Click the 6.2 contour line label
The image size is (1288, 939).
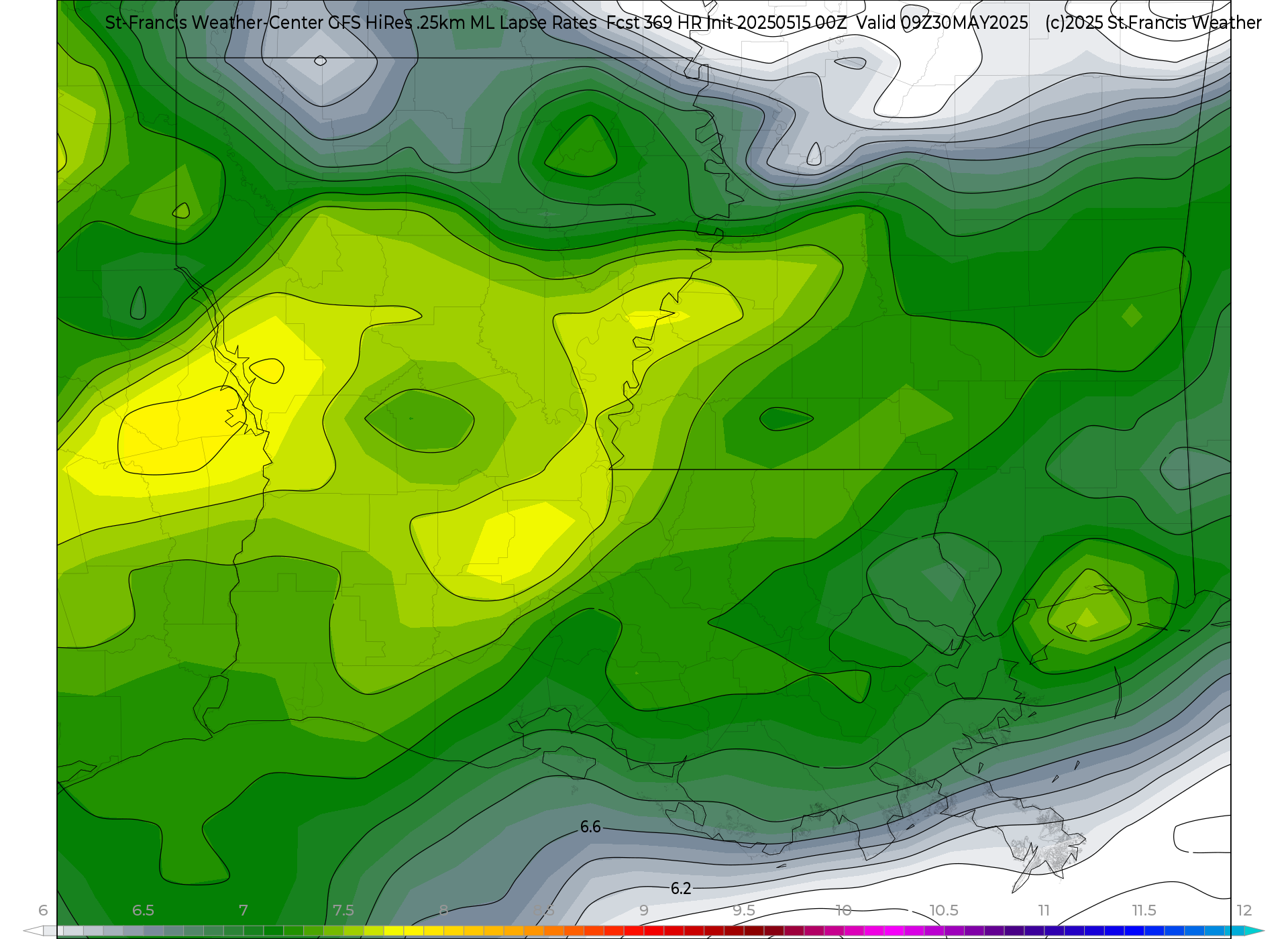[x=681, y=888]
